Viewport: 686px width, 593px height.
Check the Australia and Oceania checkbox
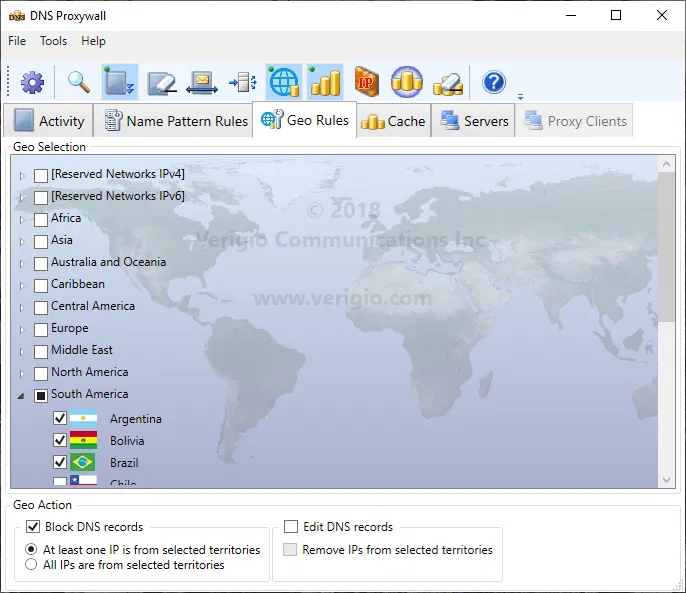41,263
